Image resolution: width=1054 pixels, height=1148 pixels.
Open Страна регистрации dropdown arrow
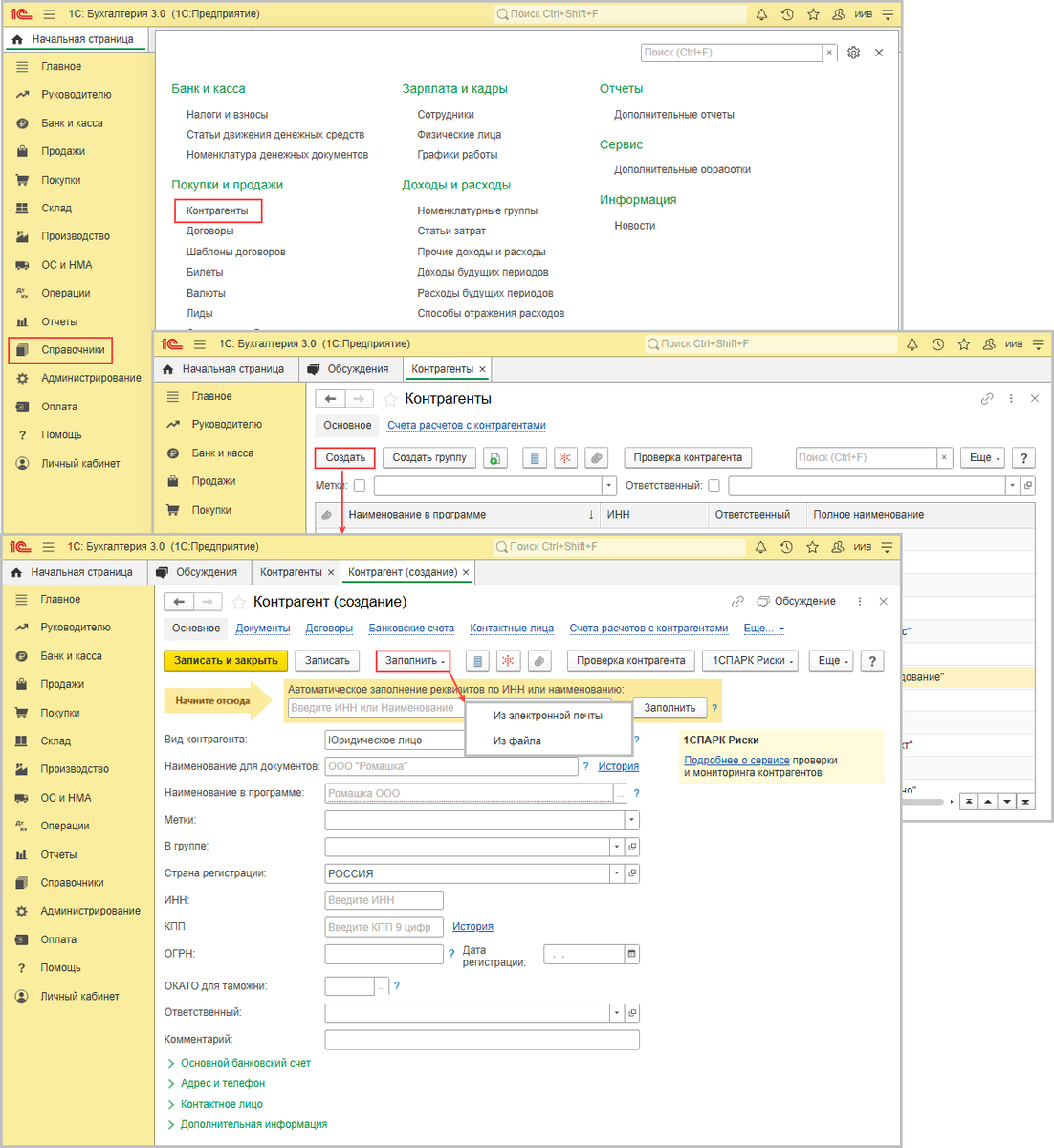(617, 873)
